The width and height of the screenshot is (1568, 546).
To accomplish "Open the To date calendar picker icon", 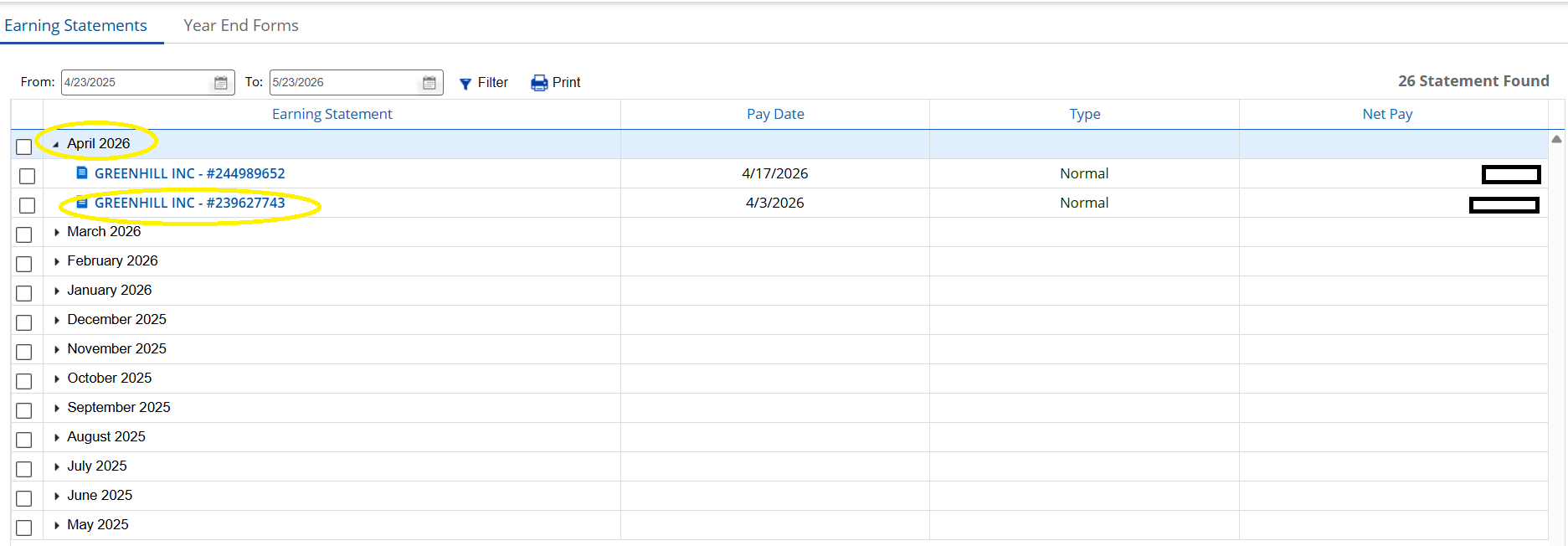I will (x=429, y=83).
